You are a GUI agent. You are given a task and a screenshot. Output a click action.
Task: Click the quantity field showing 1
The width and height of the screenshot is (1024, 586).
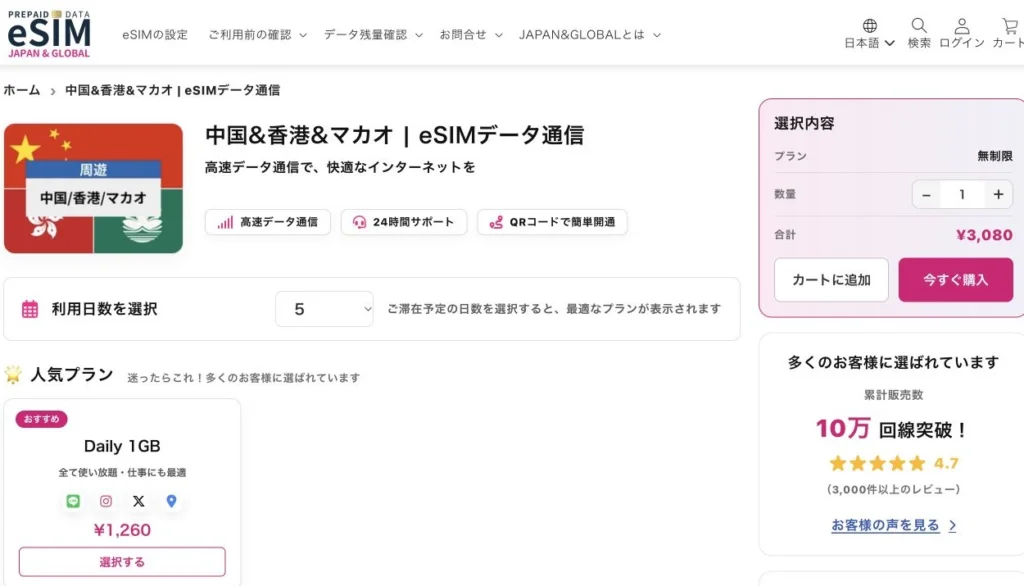click(x=962, y=195)
